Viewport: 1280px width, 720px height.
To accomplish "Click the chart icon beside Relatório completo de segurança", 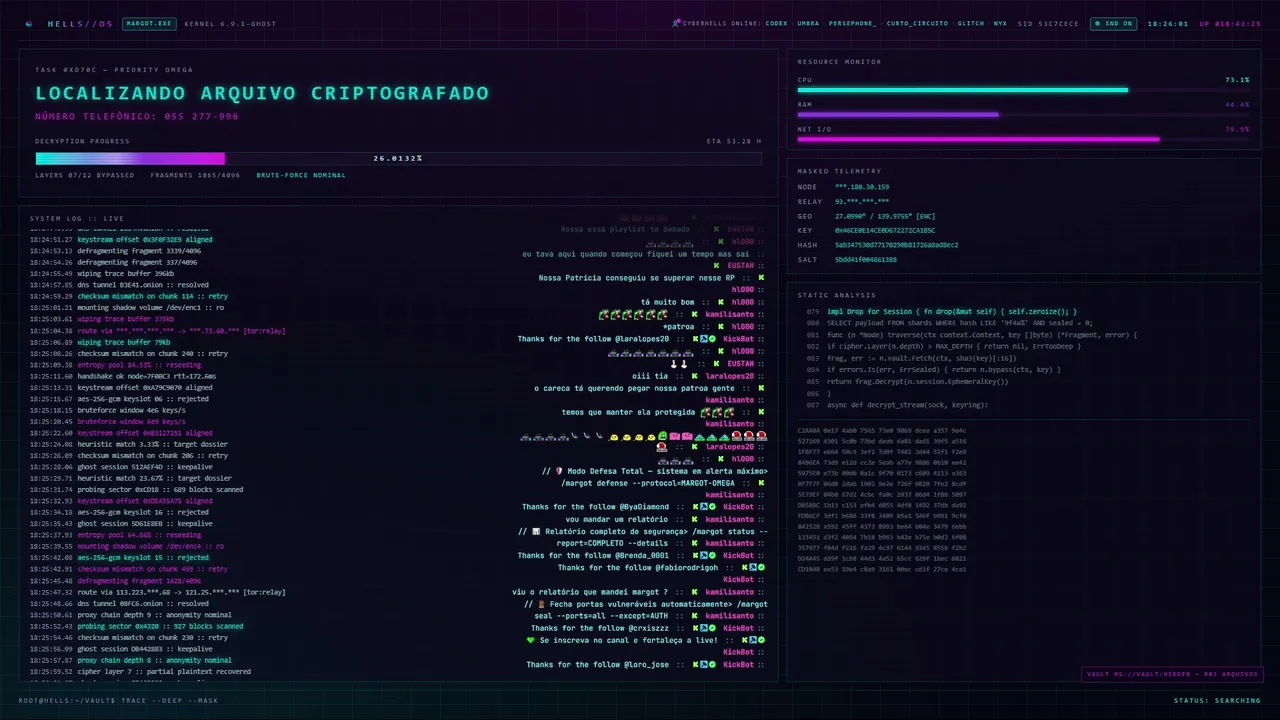I will tap(537, 531).
